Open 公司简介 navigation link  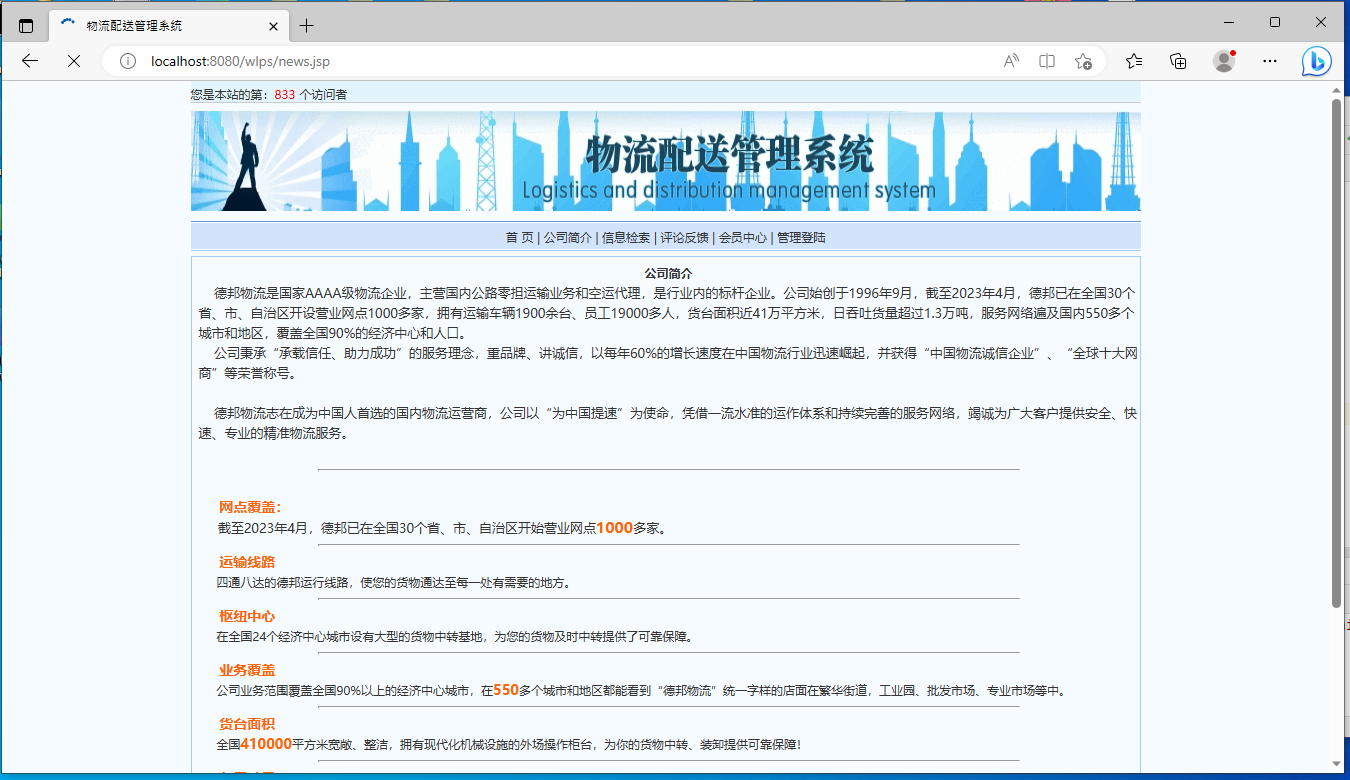tap(567, 238)
